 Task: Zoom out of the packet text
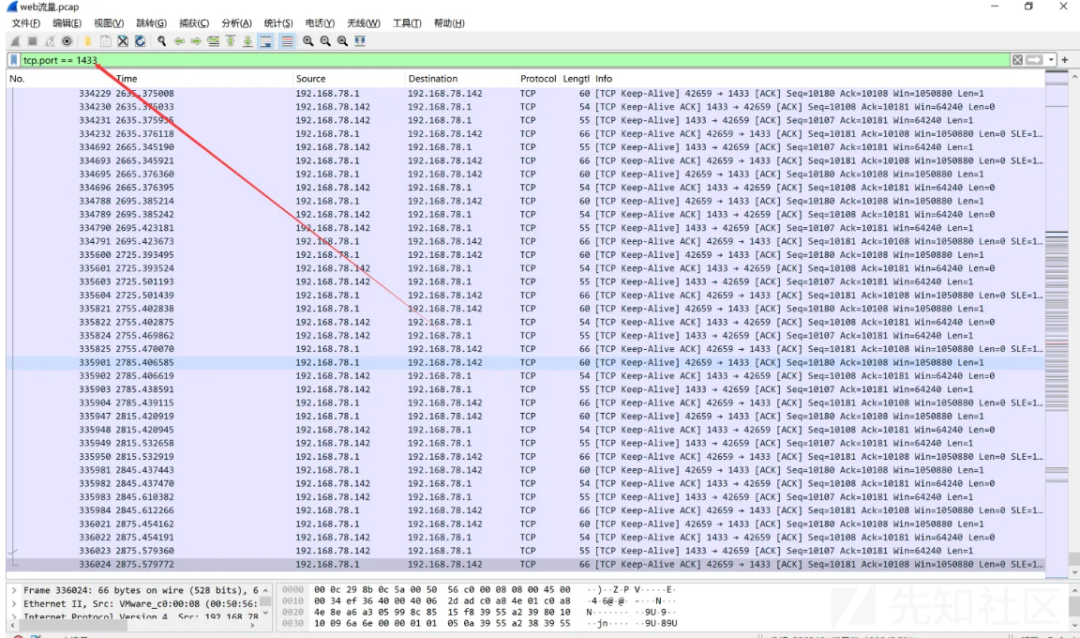[x=325, y=41]
